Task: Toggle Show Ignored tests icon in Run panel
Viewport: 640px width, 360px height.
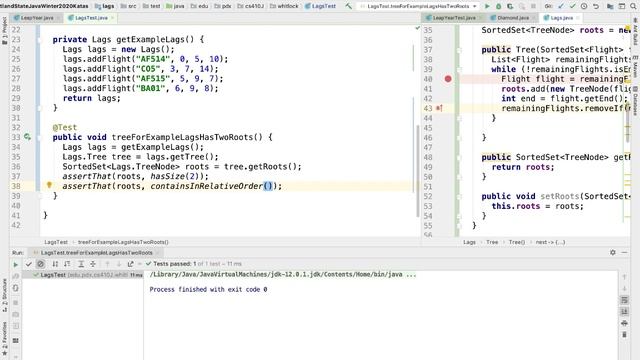Action: pos(40,264)
